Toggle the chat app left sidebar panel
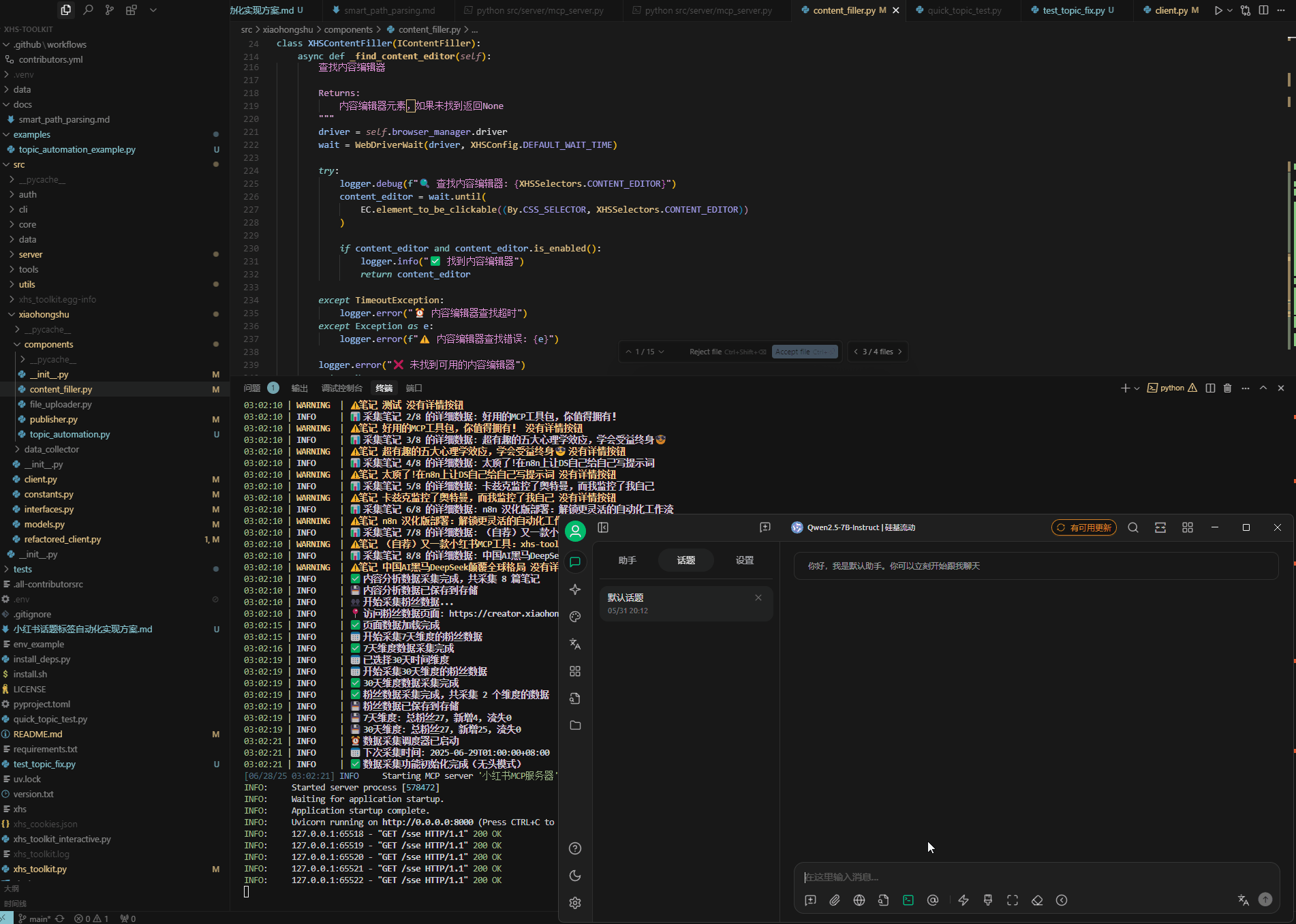 click(x=603, y=527)
